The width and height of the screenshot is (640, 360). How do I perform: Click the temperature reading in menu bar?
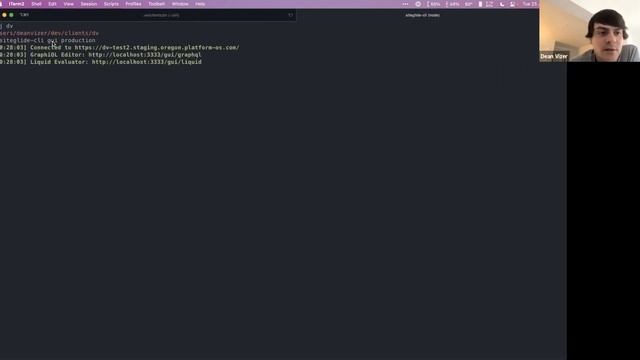pos(469,4)
